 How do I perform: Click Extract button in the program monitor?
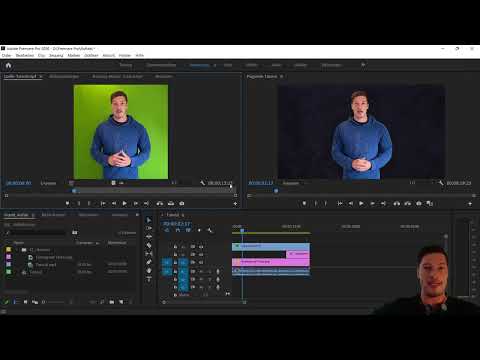pyautogui.click(x=408, y=203)
